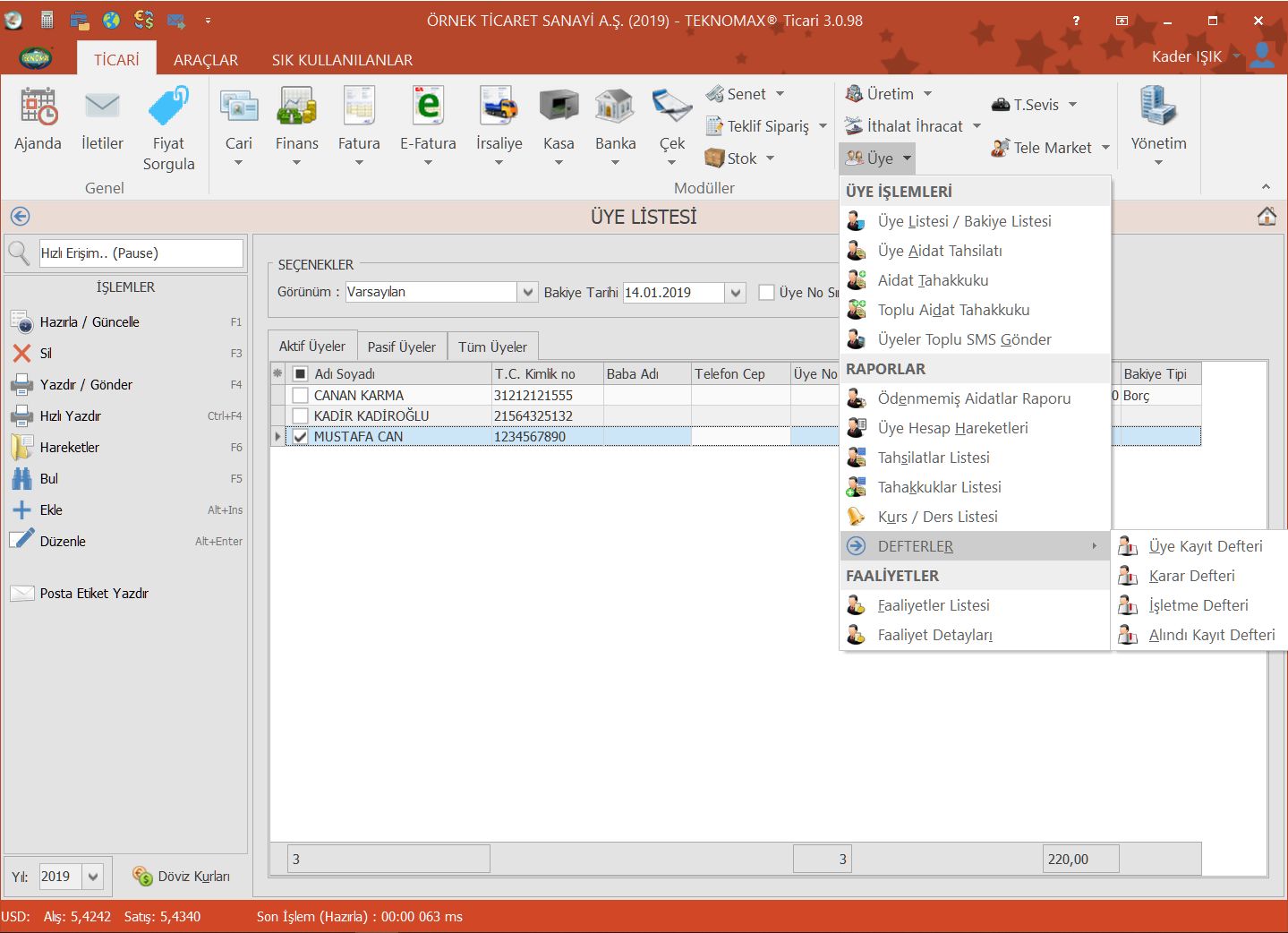1288x933 pixels.
Task: Check the box for CANAN KARMA
Action: 301,396
